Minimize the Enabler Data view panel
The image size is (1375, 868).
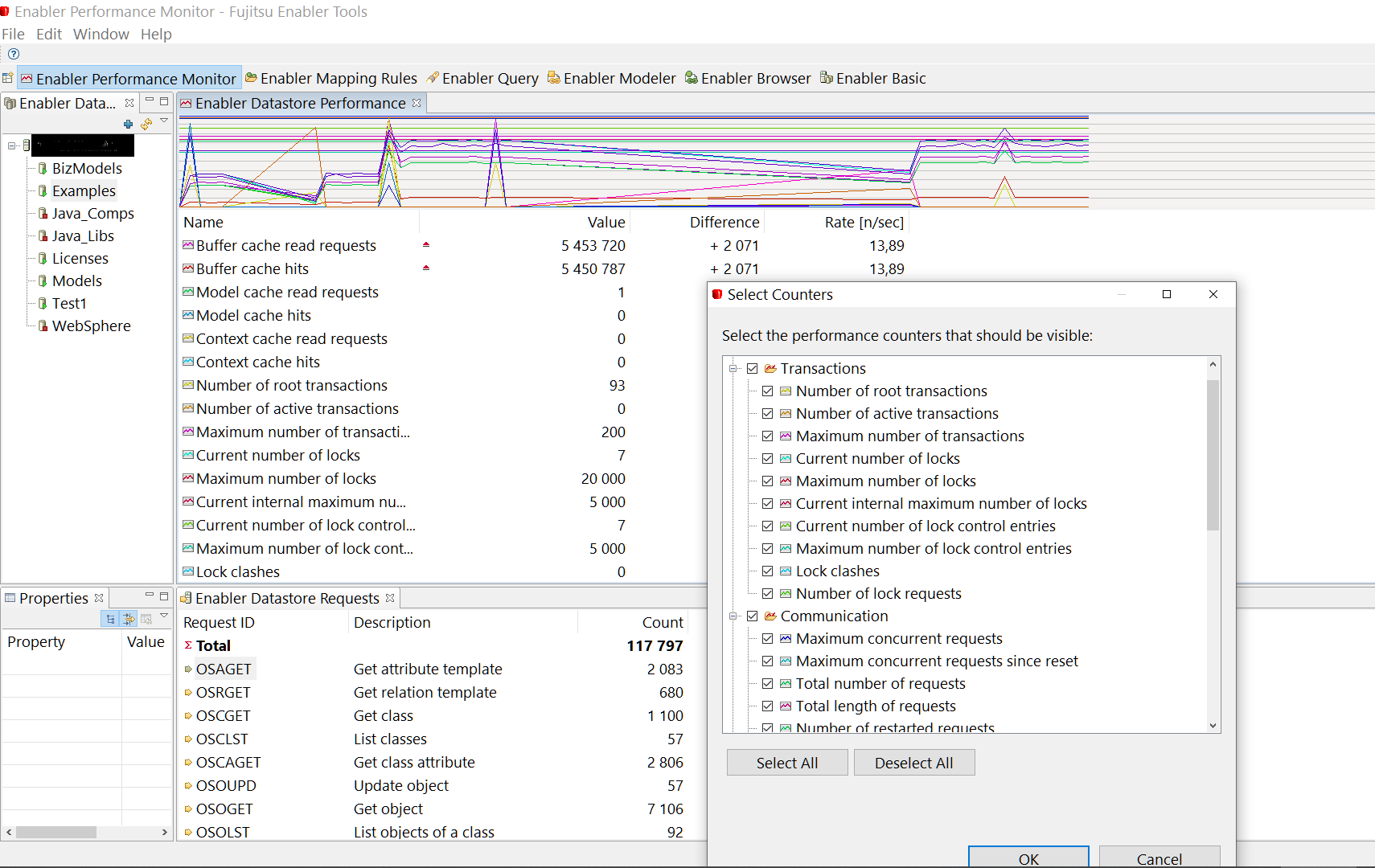pos(150,100)
